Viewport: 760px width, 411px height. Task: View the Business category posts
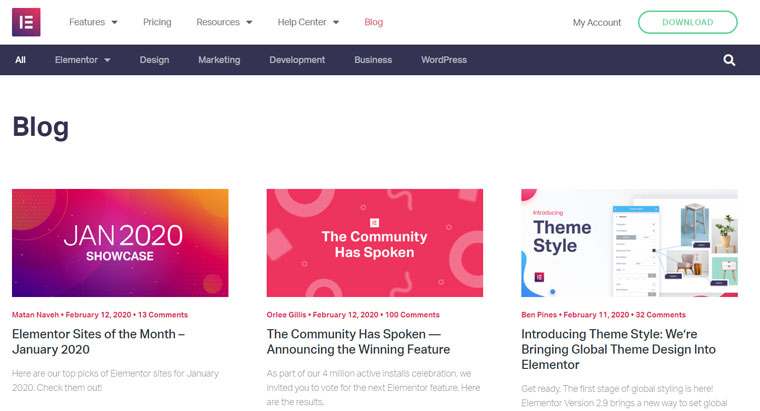click(x=373, y=60)
